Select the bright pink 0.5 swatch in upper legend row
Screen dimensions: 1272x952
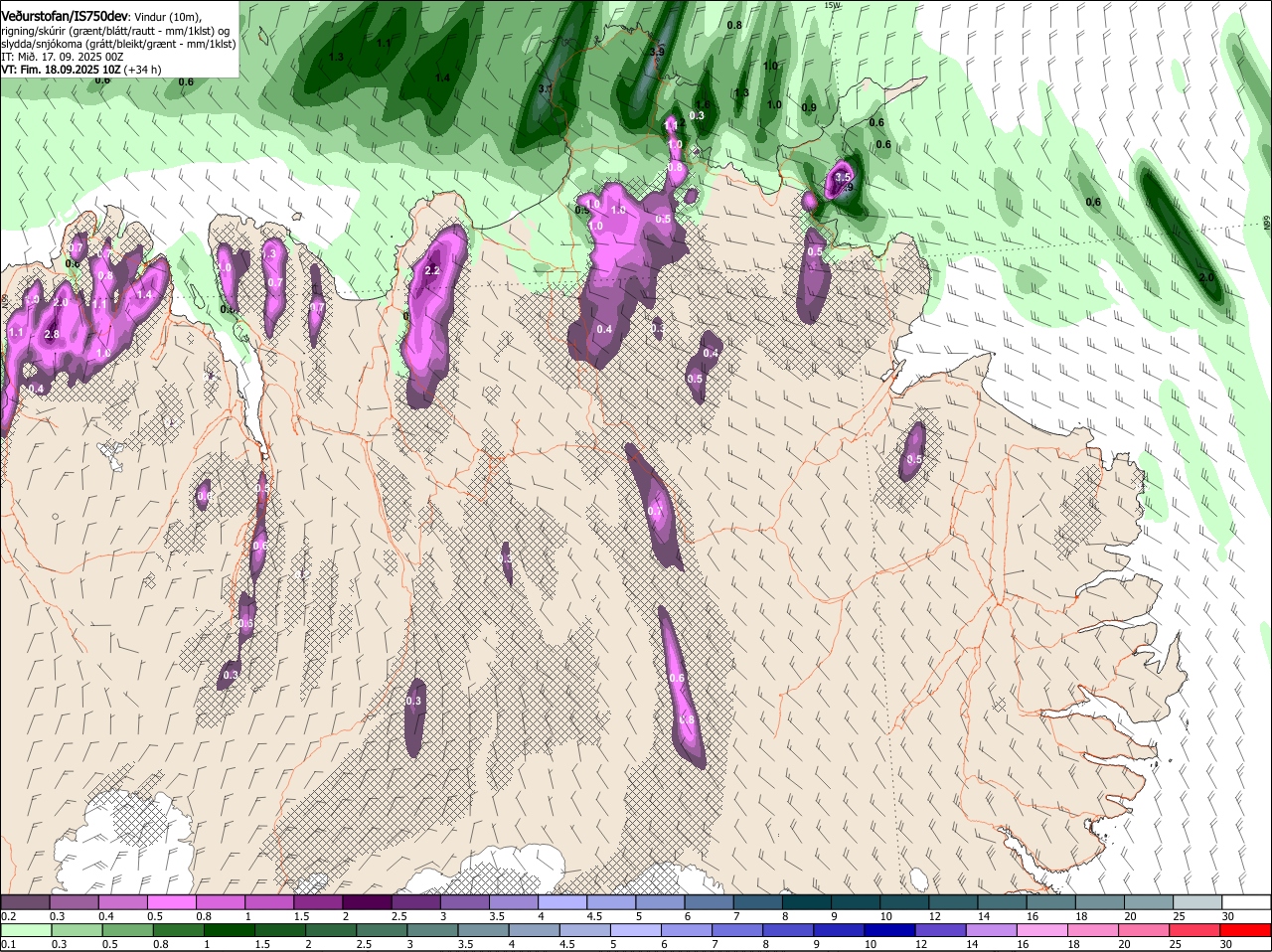(x=171, y=901)
